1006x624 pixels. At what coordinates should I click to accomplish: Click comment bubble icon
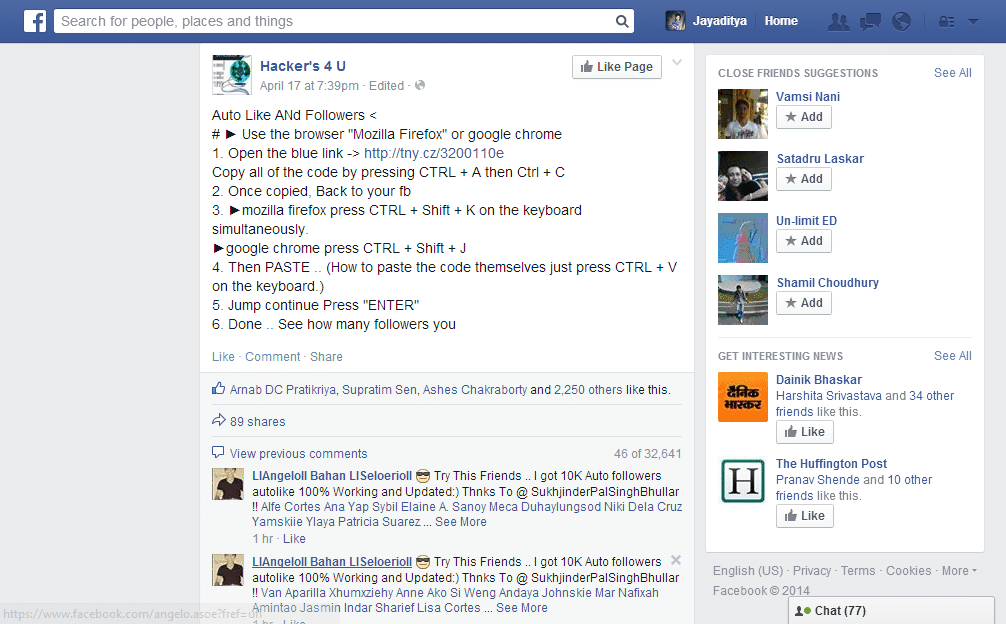[x=218, y=452]
